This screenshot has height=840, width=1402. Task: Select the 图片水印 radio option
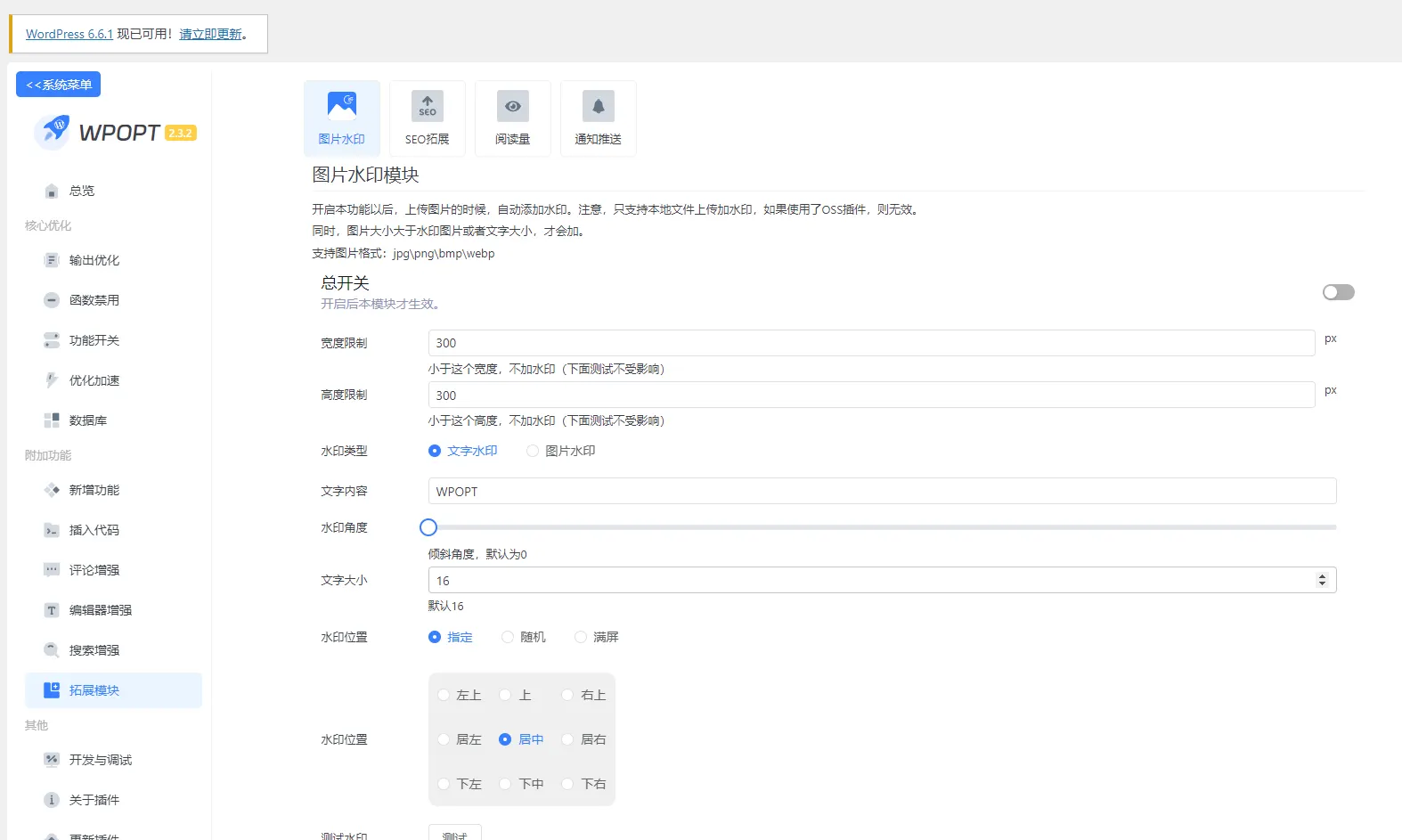(x=533, y=451)
